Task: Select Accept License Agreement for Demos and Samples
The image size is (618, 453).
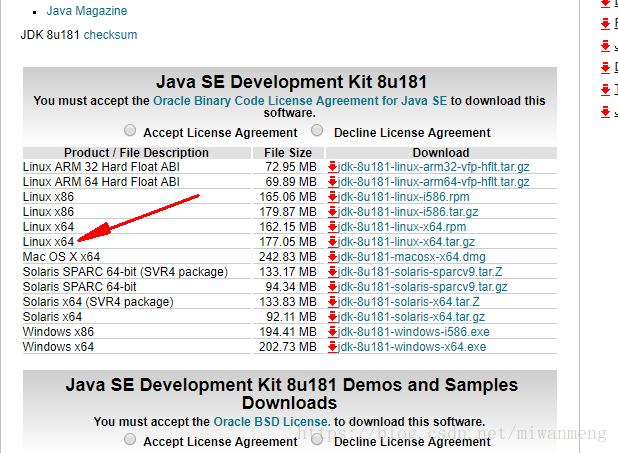Action: pyautogui.click(x=130, y=439)
